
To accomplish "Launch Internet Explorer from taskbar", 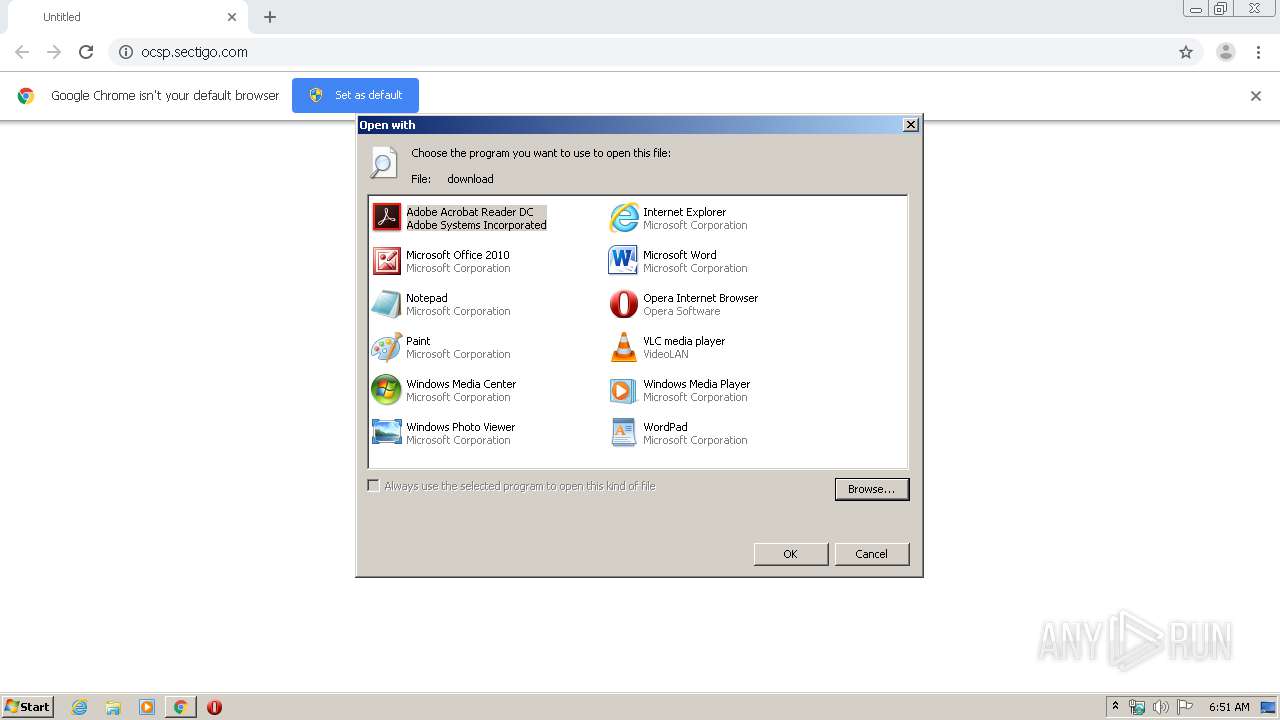I will [79, 707].
